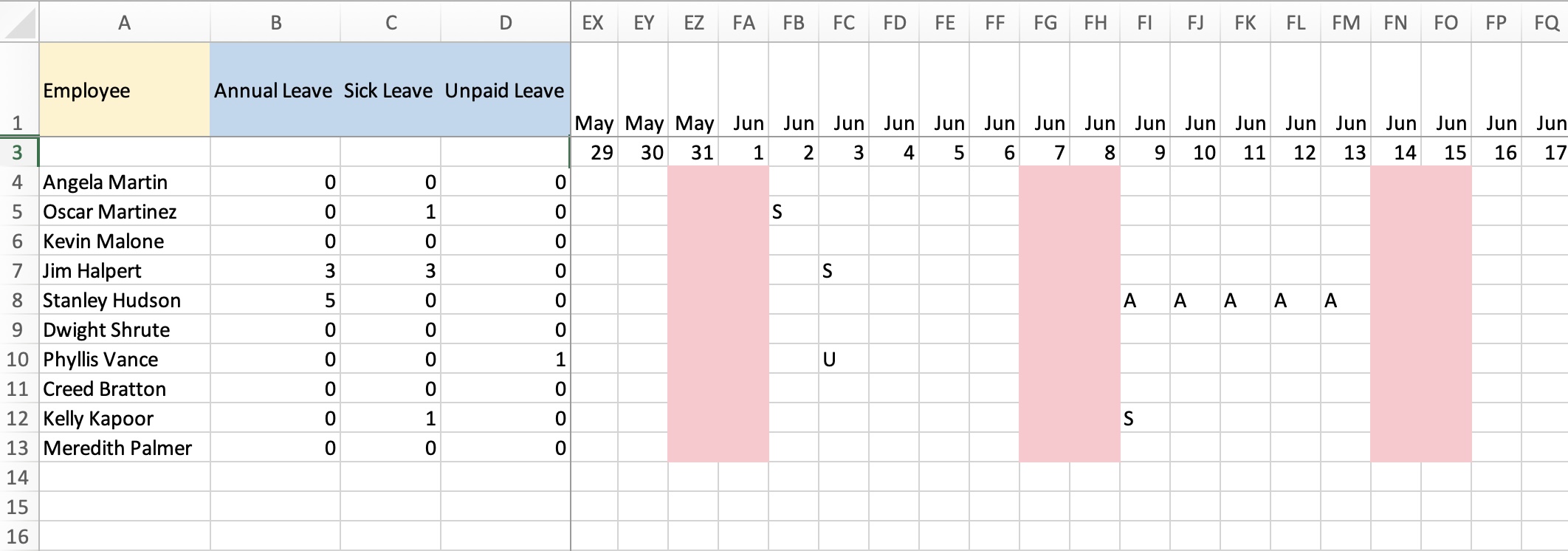The image size is (1568, 551).
Task: Select row 8 header
Action: 18,300
